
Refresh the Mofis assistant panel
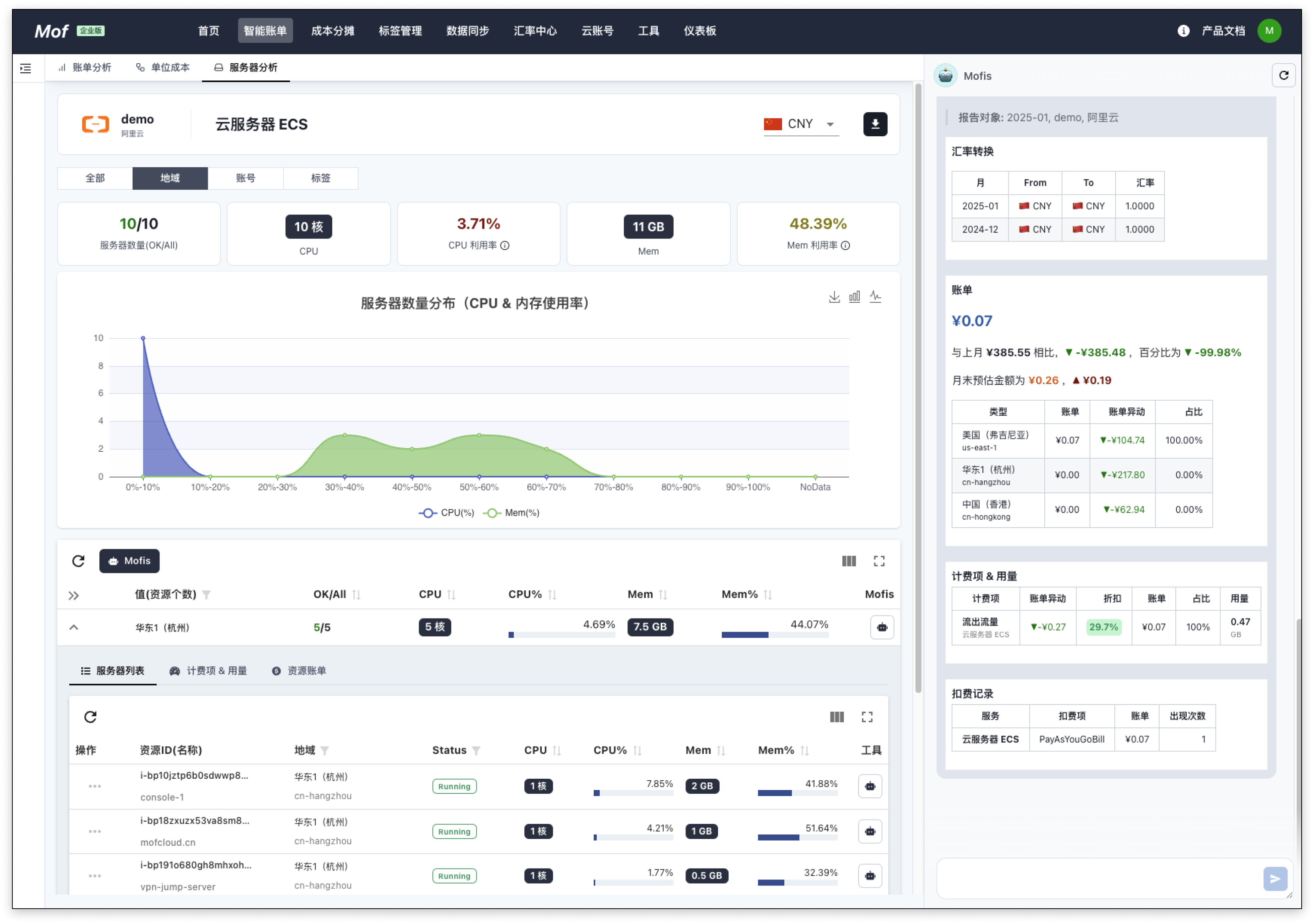(x=1284, y=75)
